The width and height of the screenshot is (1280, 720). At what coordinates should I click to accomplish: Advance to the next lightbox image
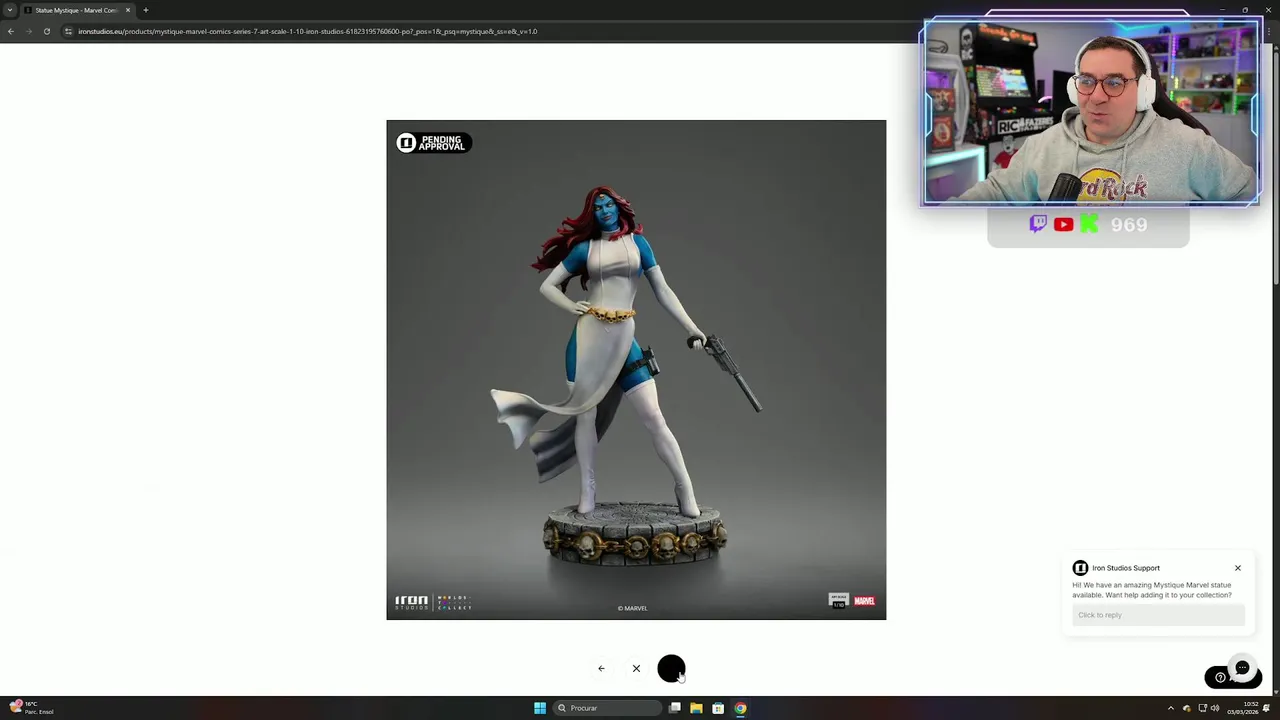tap(671, 668)
